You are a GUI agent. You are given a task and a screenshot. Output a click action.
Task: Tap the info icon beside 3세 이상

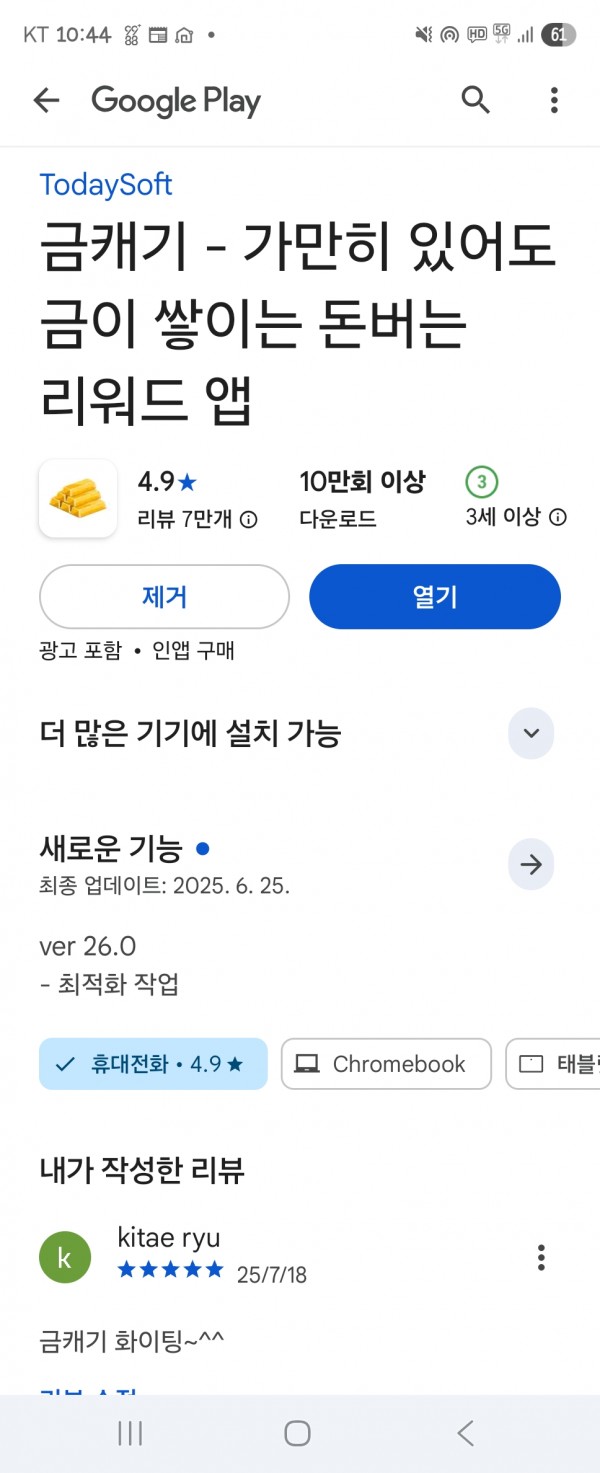558,517
